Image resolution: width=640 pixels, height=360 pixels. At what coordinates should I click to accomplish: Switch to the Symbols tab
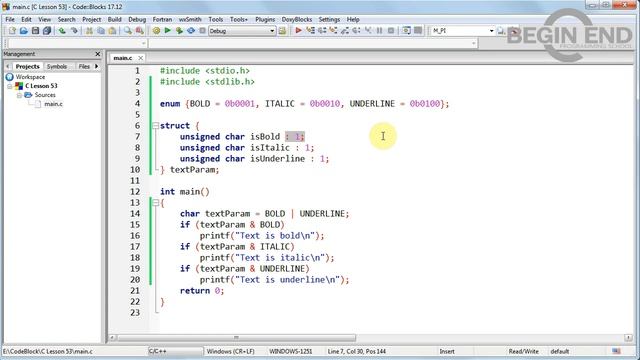57,66
